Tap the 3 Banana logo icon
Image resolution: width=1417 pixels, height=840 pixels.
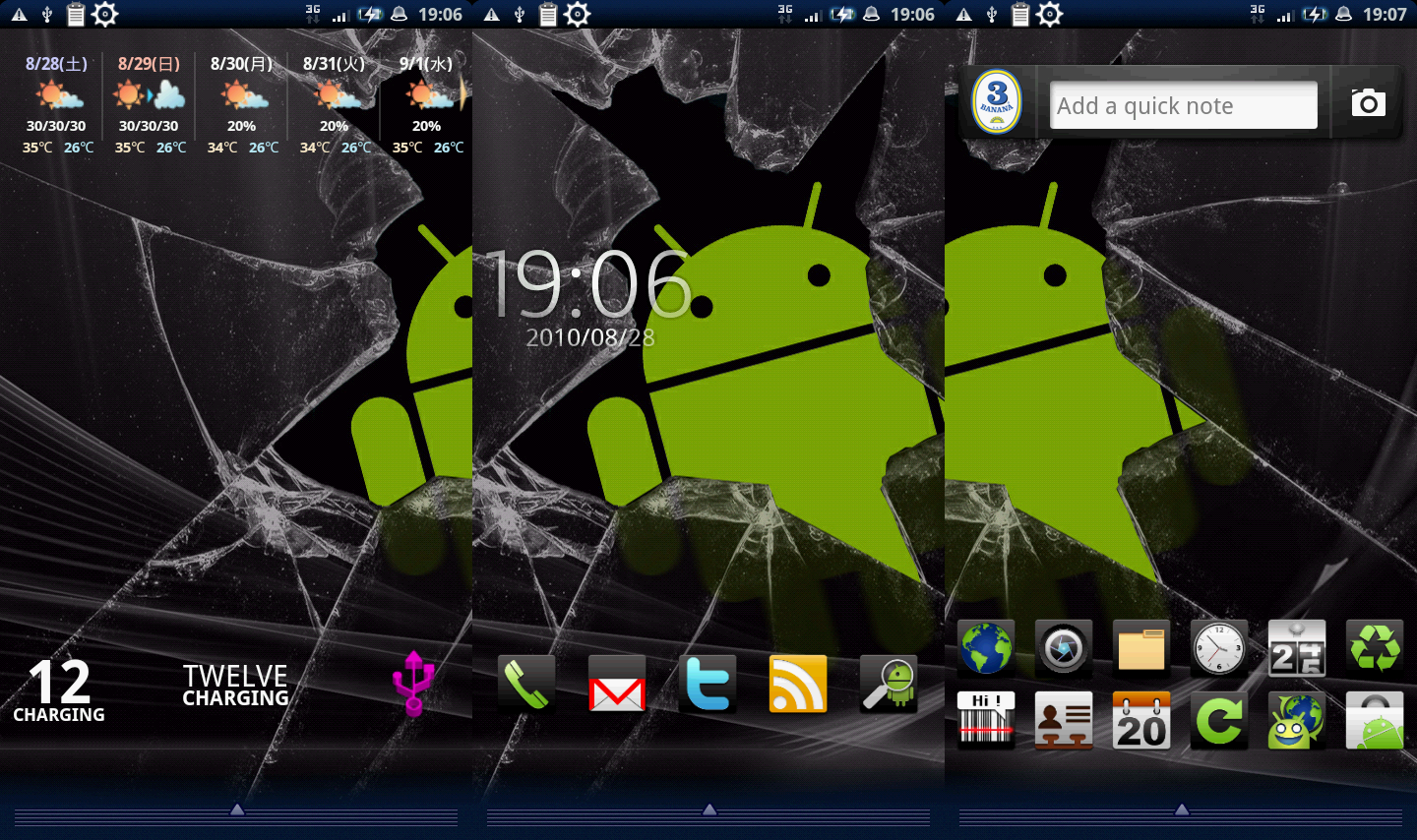997,102
